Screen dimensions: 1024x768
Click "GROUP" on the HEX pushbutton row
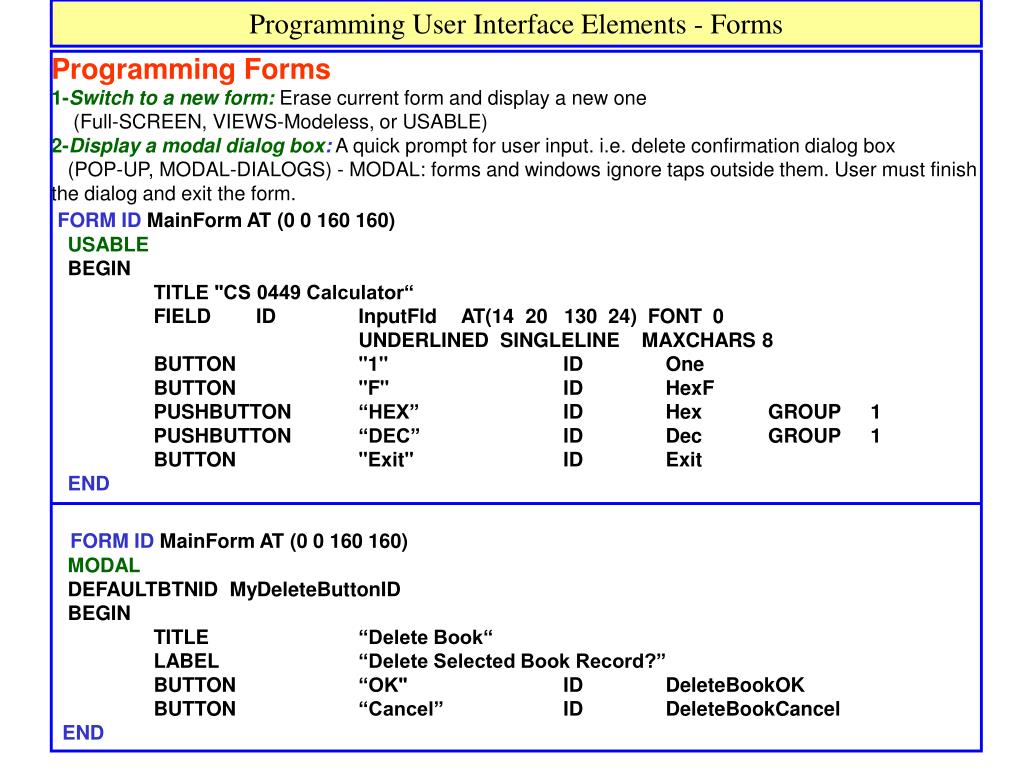point(804,412)
